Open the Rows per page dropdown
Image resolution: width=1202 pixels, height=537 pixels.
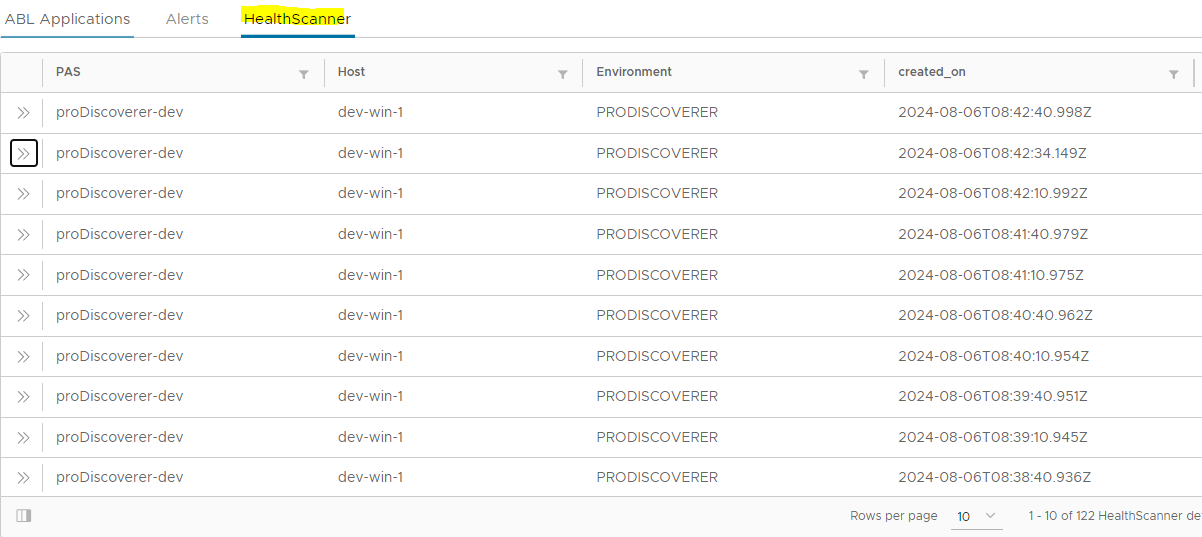pos(977,516)
